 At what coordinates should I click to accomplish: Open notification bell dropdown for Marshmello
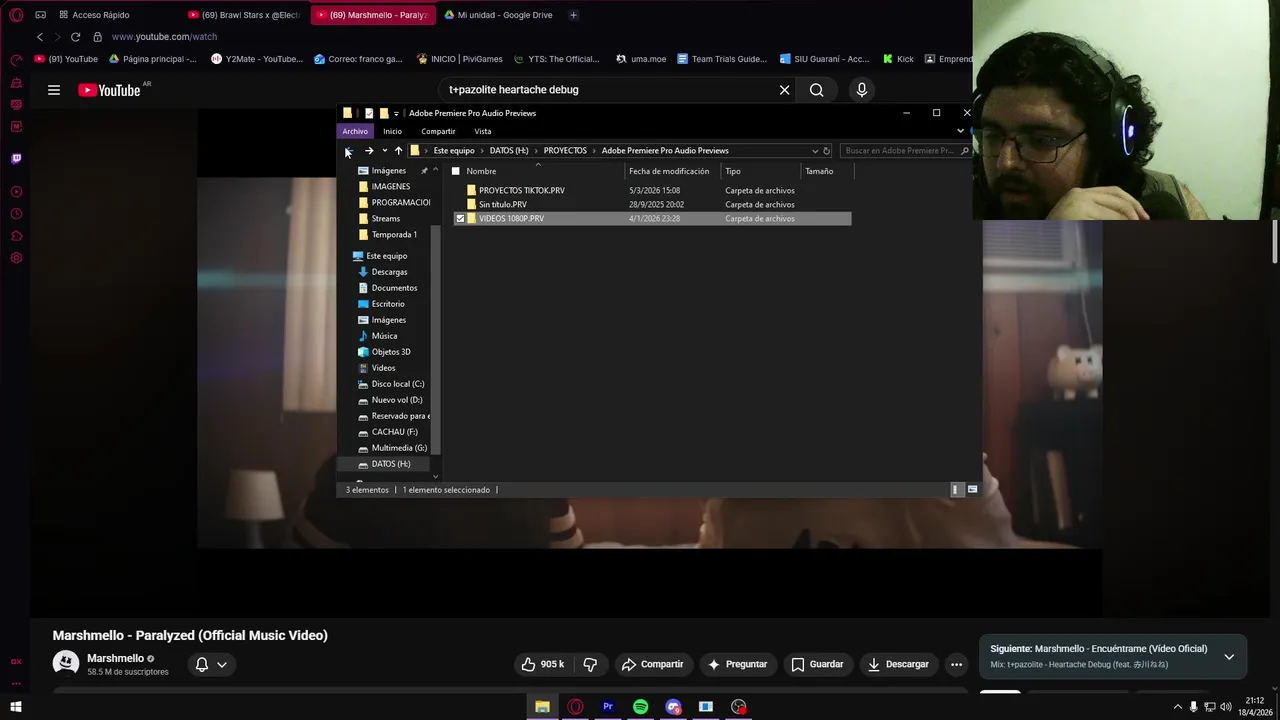pyautogui.click(x=211, y=664)
